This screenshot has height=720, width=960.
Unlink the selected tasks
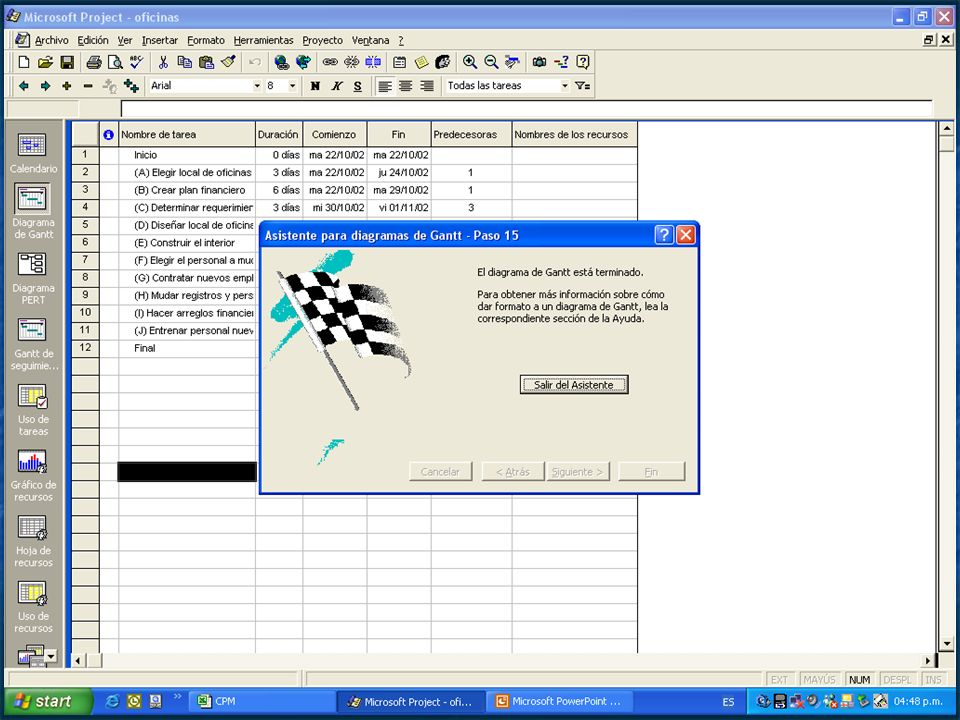pyautogui.click(x=351, y=62)
